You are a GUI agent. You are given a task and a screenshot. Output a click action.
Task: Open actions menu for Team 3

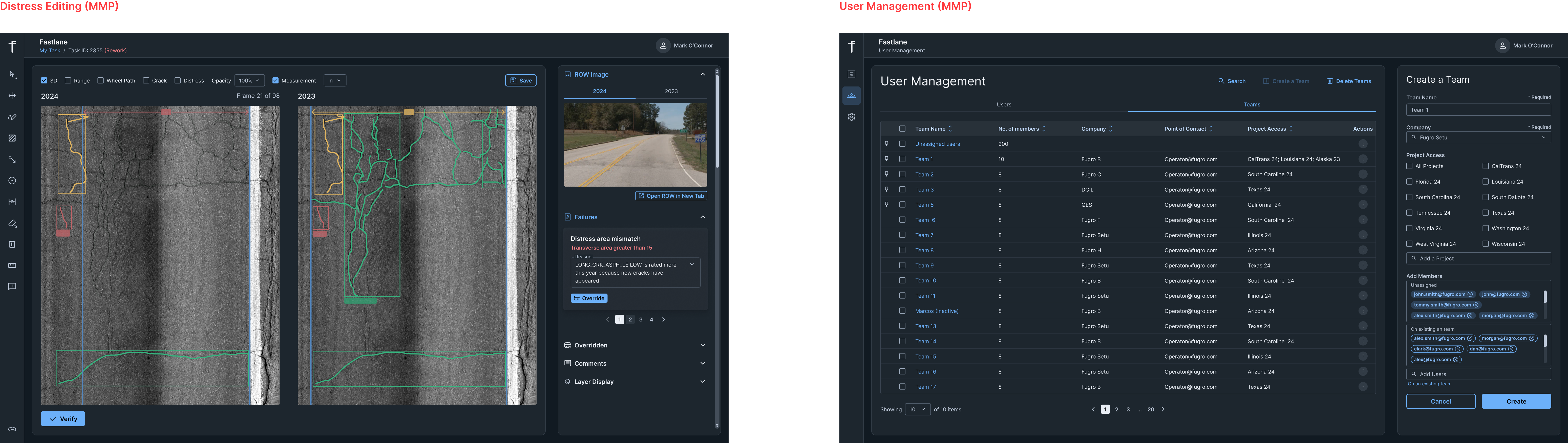click(x=1362, y=189)
